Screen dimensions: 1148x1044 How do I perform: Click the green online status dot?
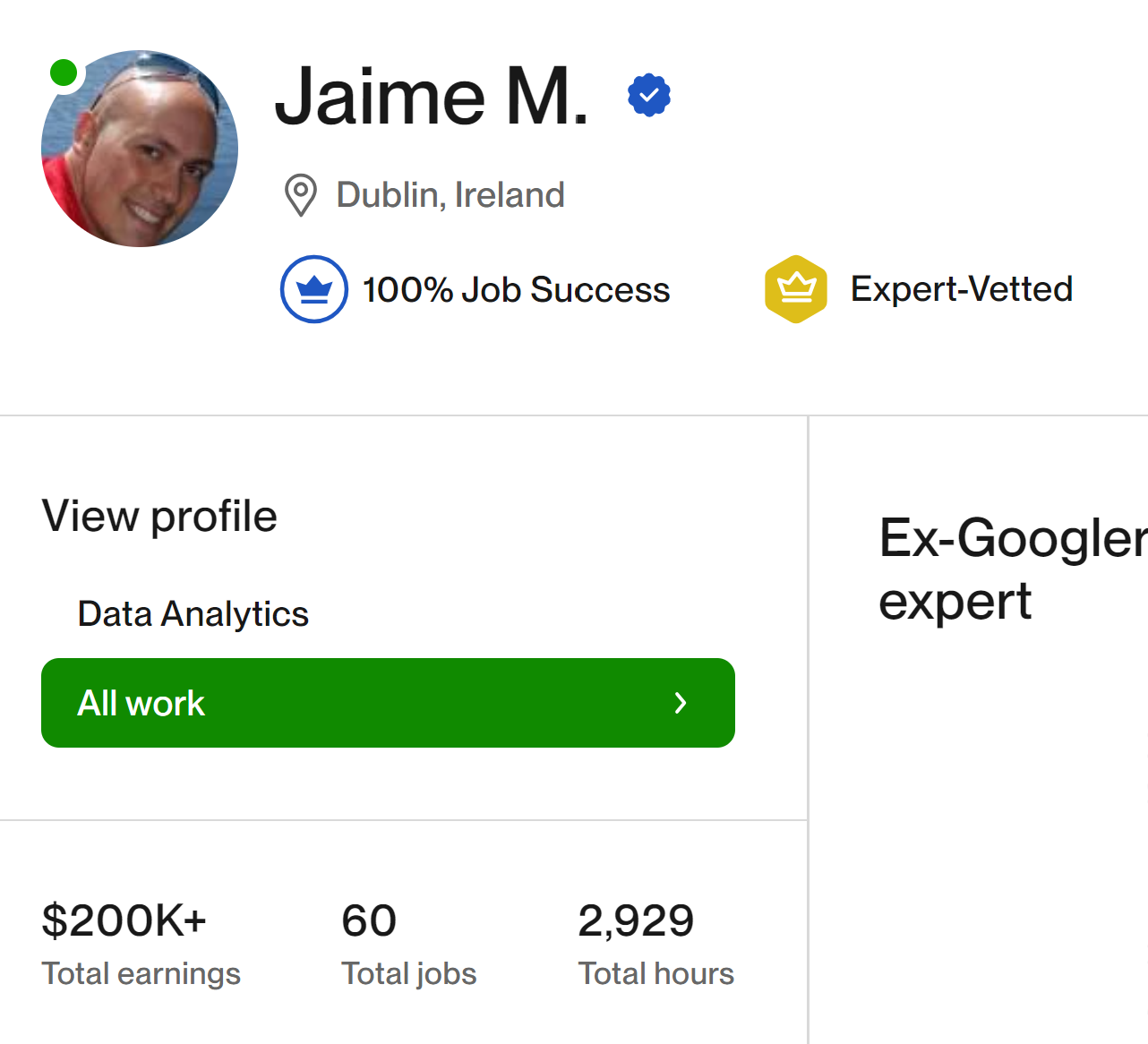point(64,73)
